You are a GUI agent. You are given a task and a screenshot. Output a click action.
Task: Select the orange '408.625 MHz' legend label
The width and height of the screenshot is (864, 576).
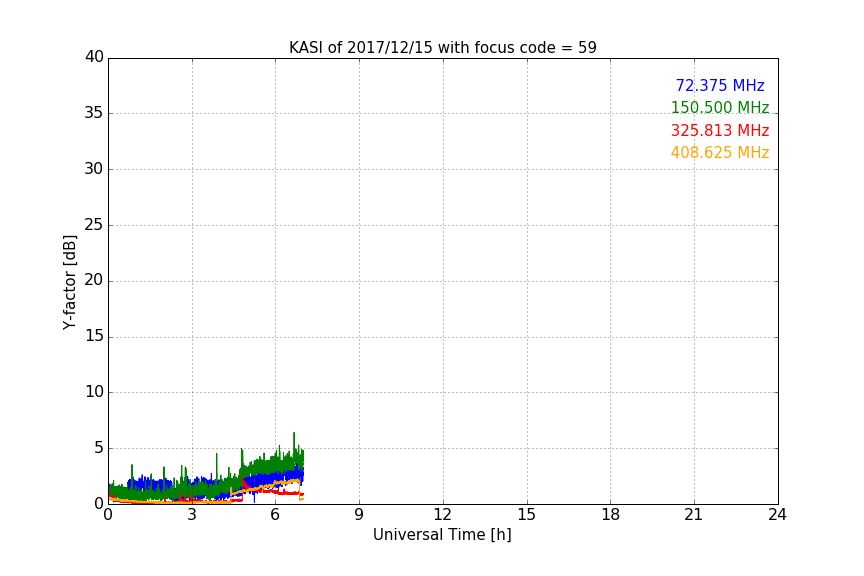pos(720,152)
